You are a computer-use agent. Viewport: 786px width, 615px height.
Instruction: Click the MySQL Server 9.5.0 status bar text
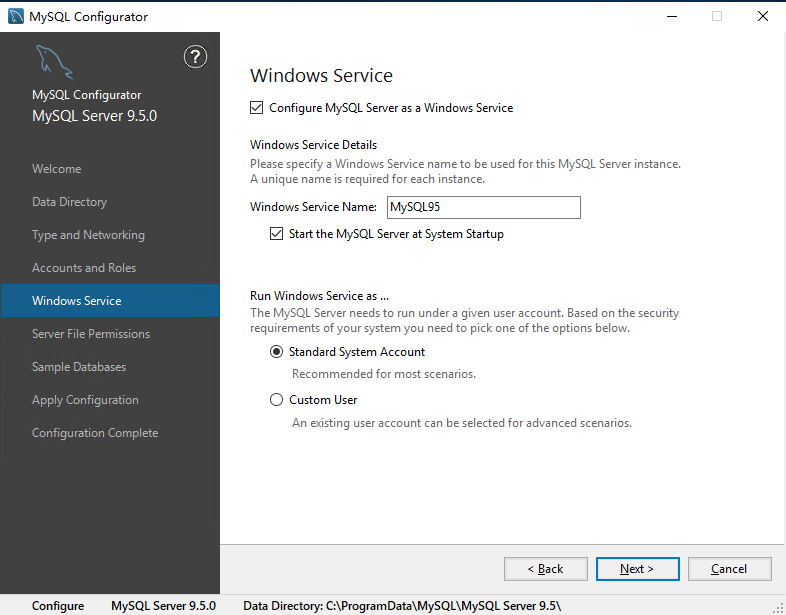click(x=163, y=605)
